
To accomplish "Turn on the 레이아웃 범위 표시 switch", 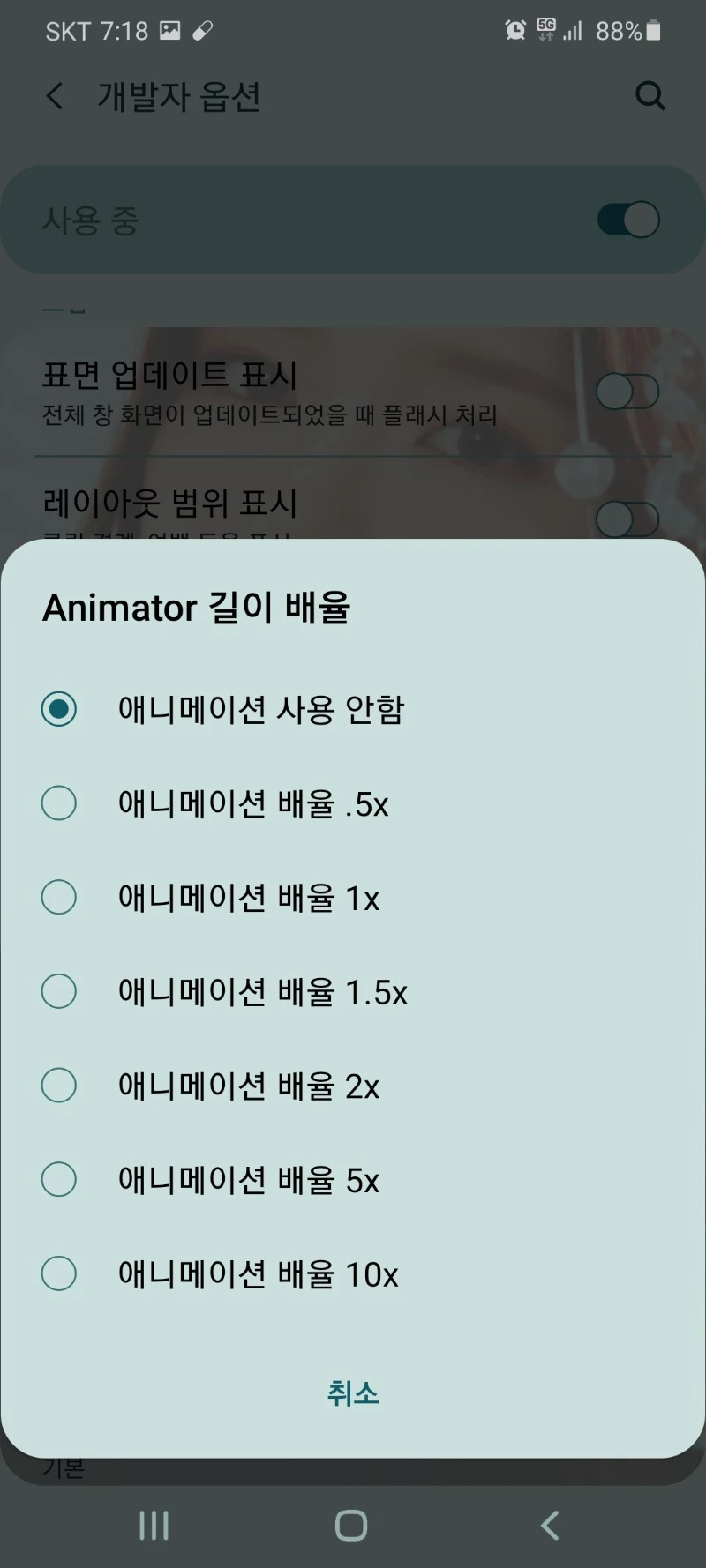I will point(627,519).
